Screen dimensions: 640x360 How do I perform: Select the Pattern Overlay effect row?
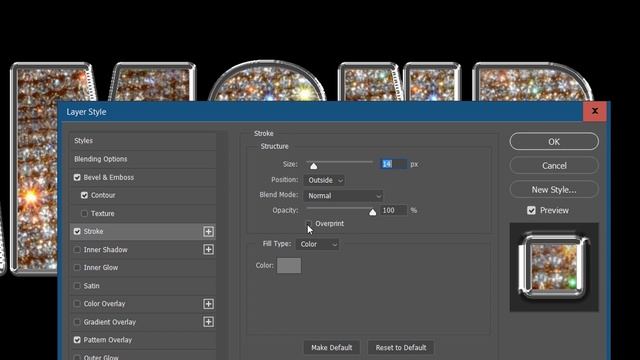tap(143, 340)
